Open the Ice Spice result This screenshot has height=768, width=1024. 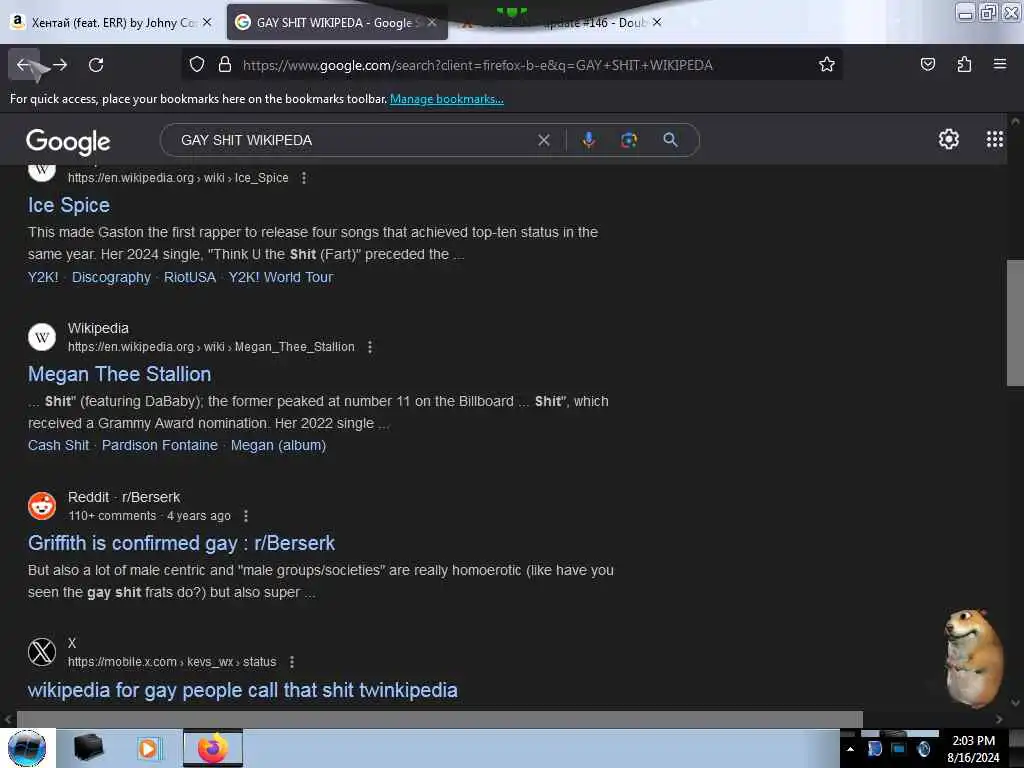[x=69, y=205]
